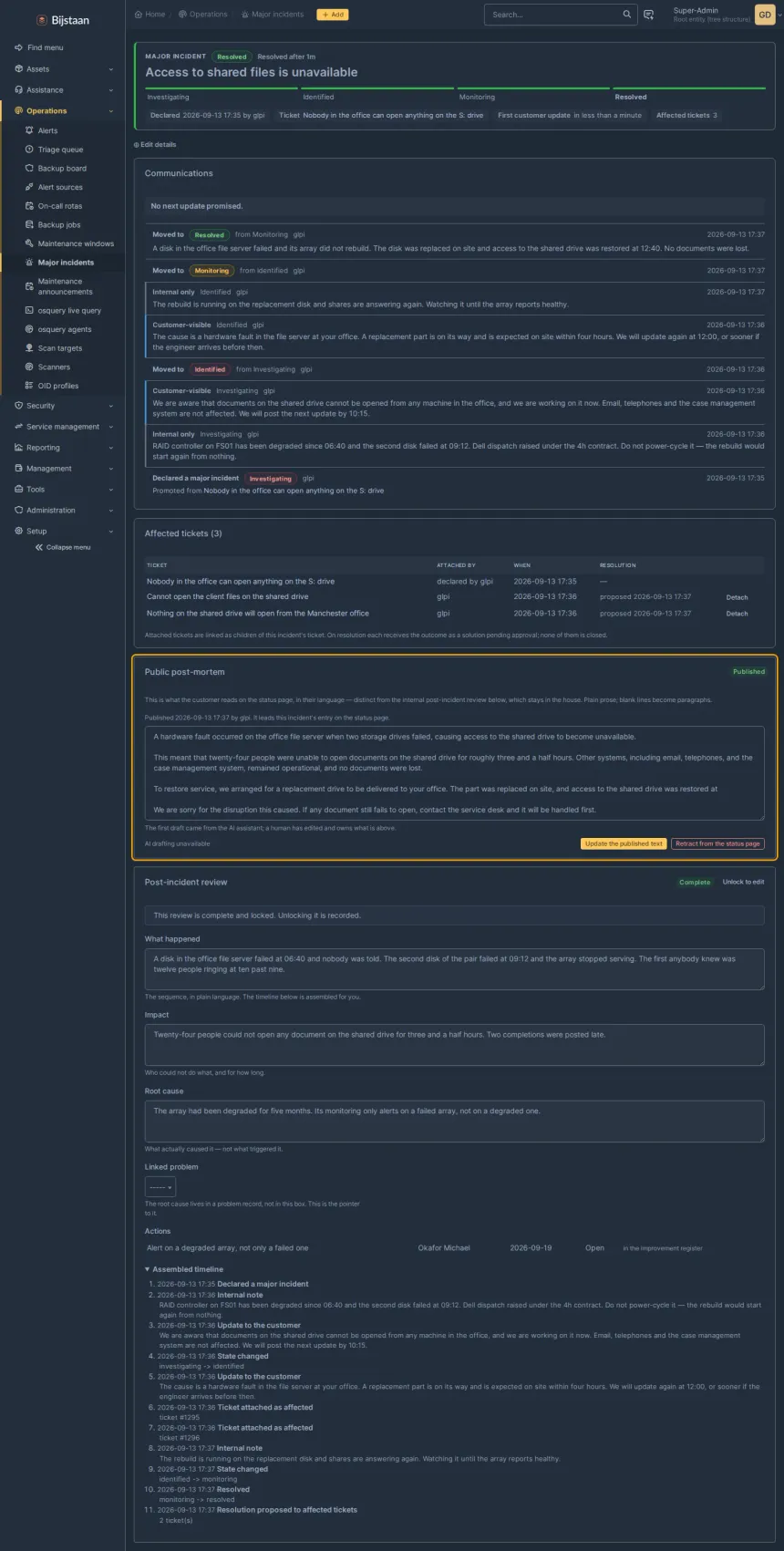Expand the Reporting menu chevron
Screen dimensions: 784x1551
(x=111, y=448)
